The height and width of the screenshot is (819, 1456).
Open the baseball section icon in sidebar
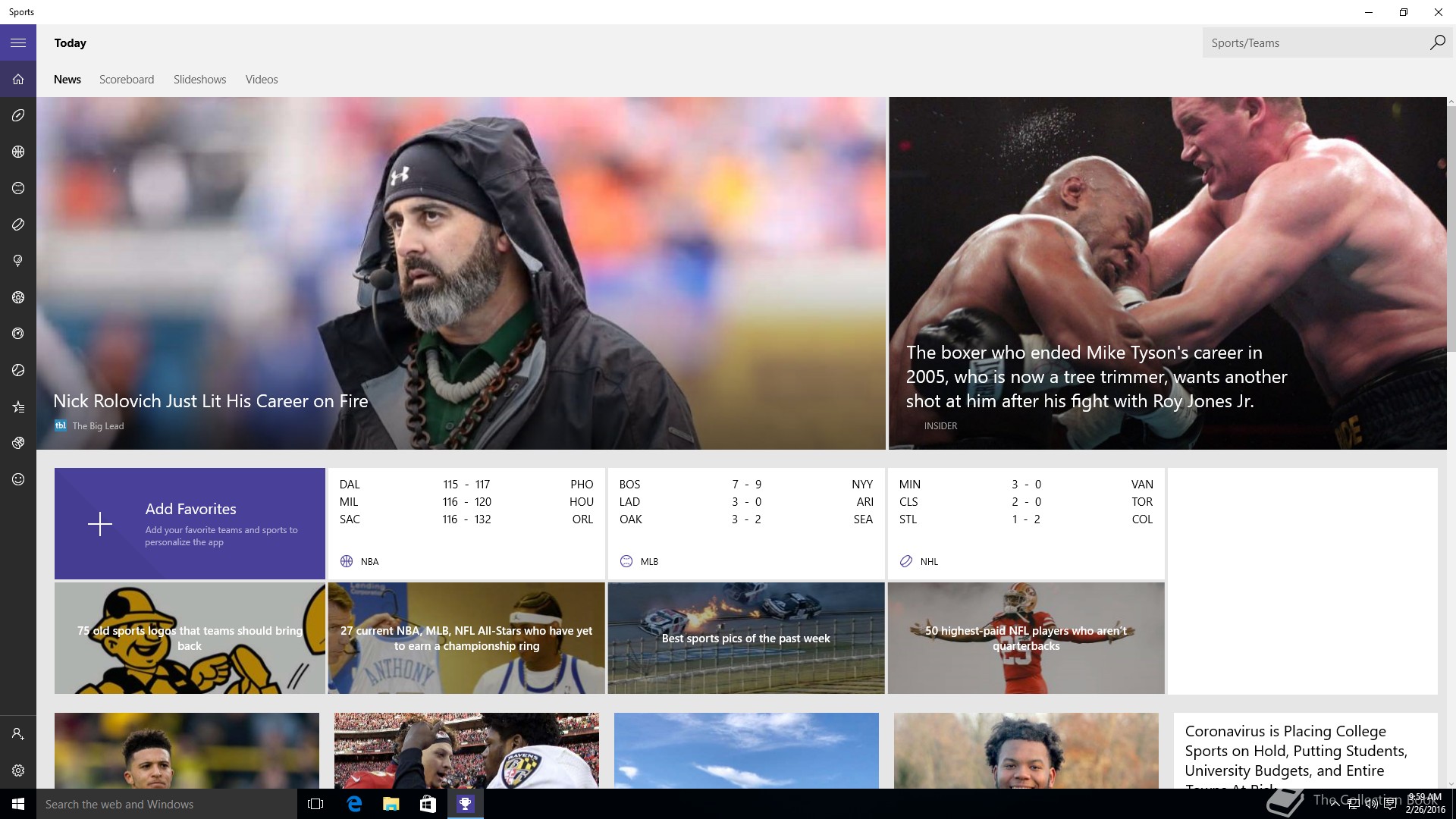coord(18,188)
